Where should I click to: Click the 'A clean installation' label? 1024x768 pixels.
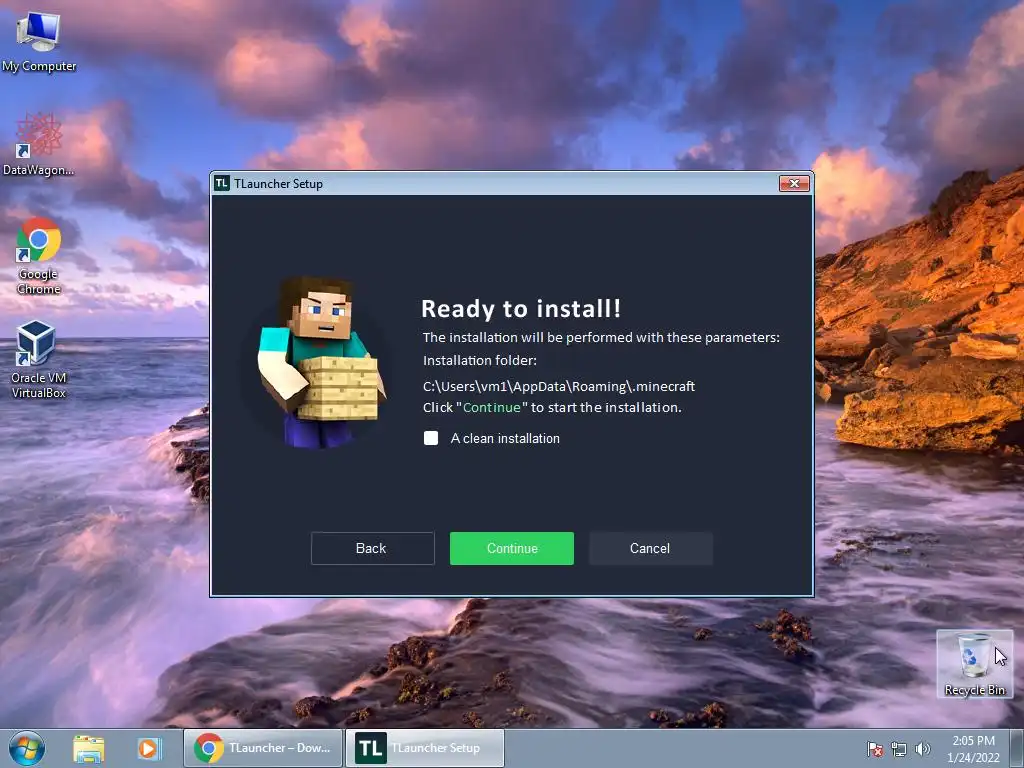tap(505, 438)
